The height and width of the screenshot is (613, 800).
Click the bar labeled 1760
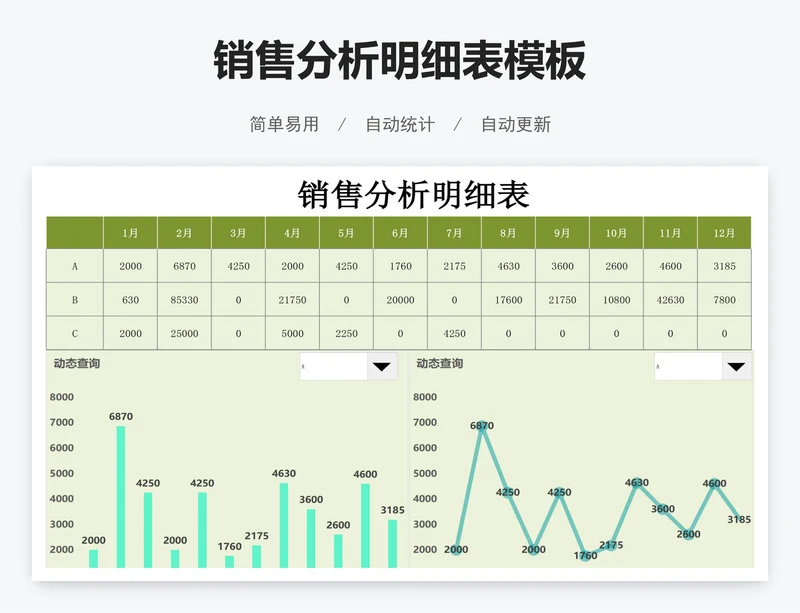click(x=230, y=561)
